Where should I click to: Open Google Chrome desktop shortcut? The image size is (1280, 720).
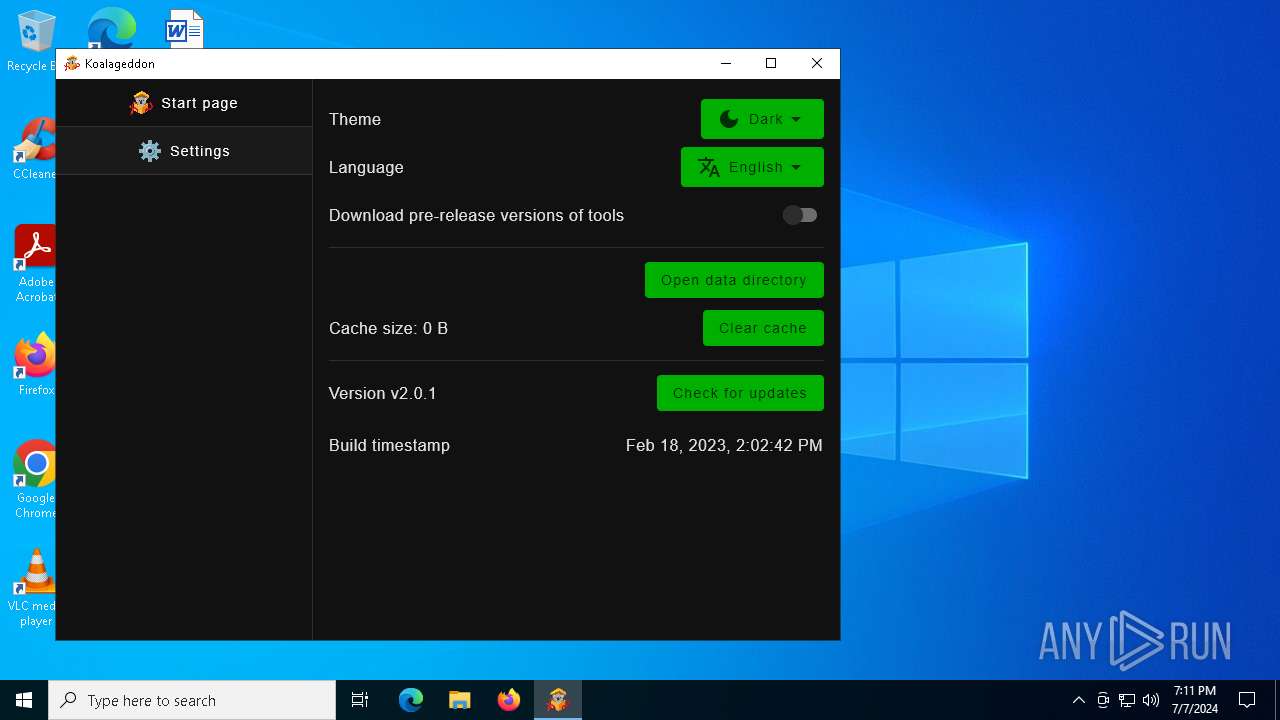pos(36,465)
